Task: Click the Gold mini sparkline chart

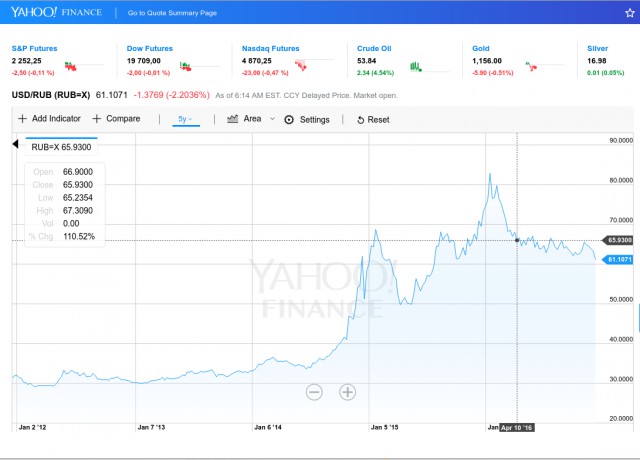Action: pos(545,66)
